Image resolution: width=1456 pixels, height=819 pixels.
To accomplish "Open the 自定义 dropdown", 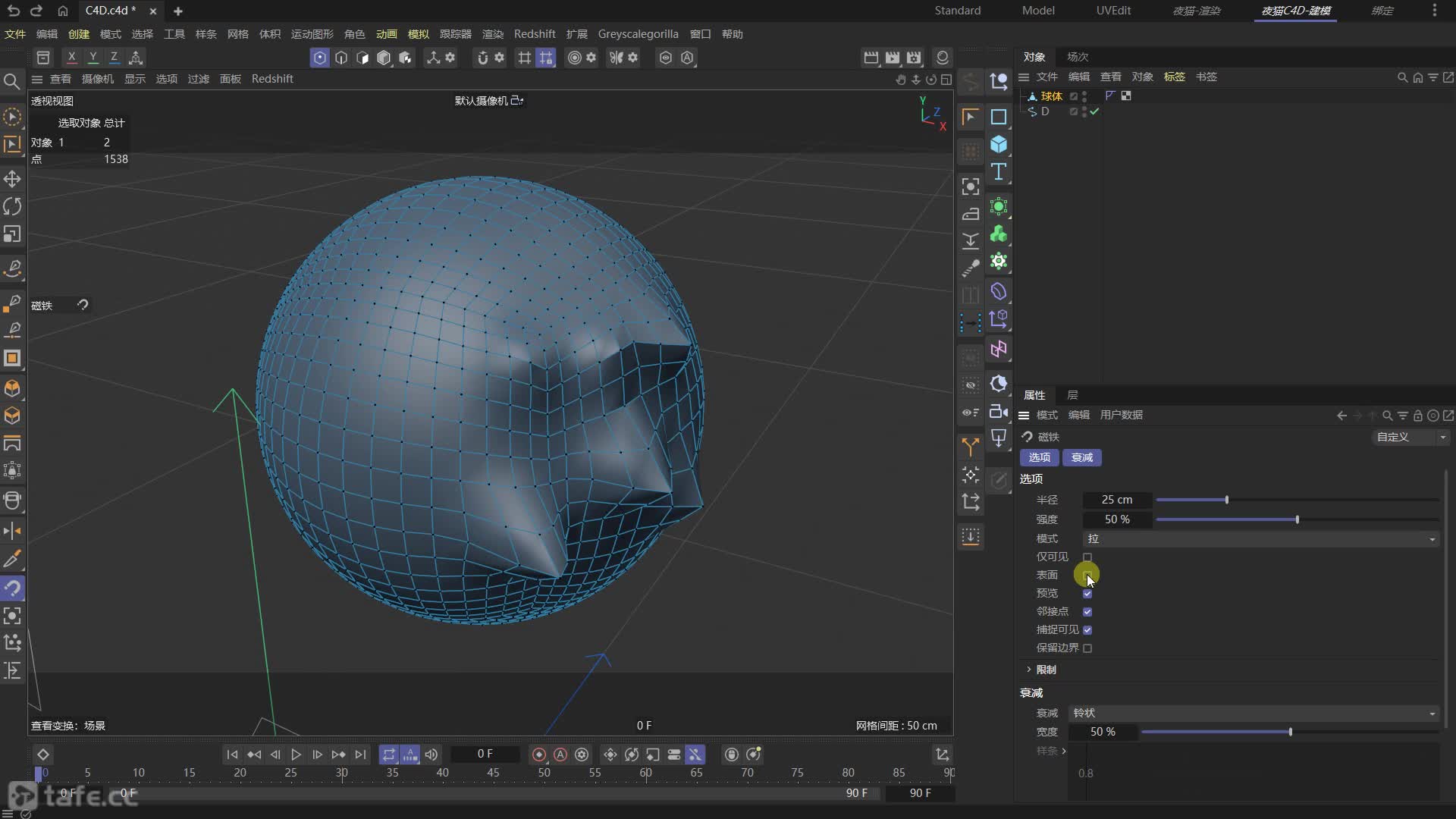I will [1411, 437].
